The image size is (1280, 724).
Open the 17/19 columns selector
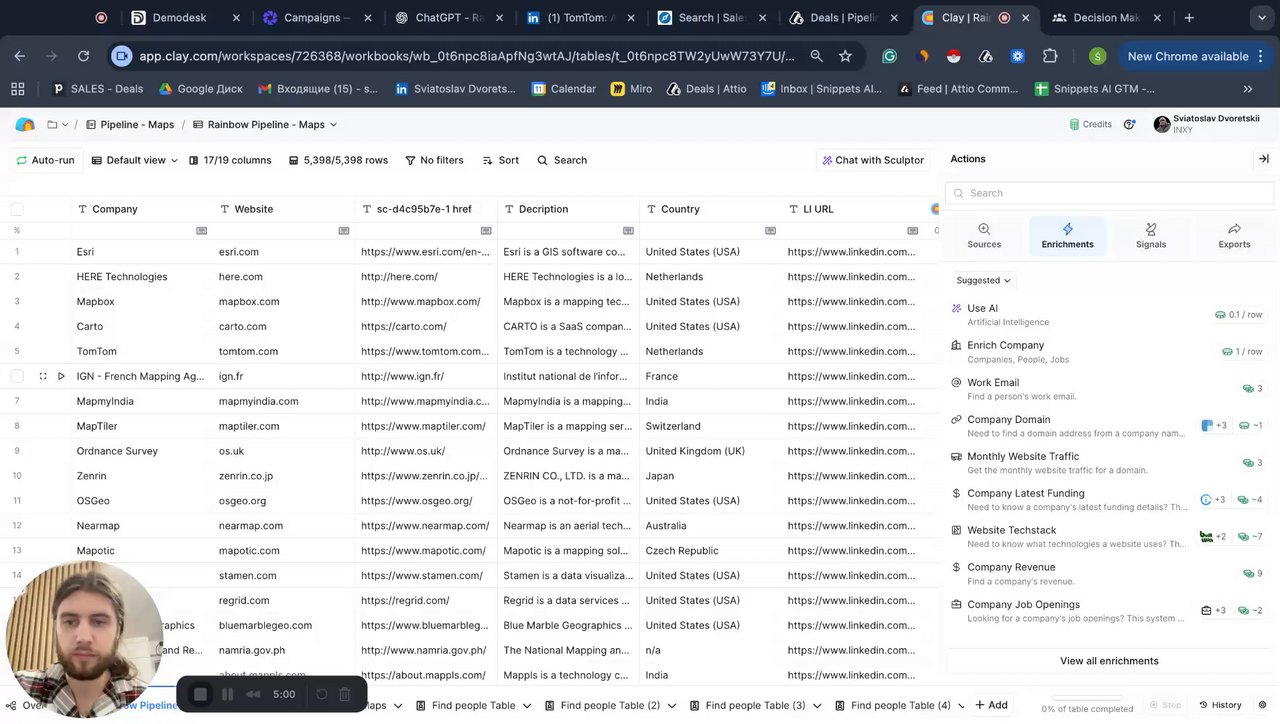(x=229, y=160)
